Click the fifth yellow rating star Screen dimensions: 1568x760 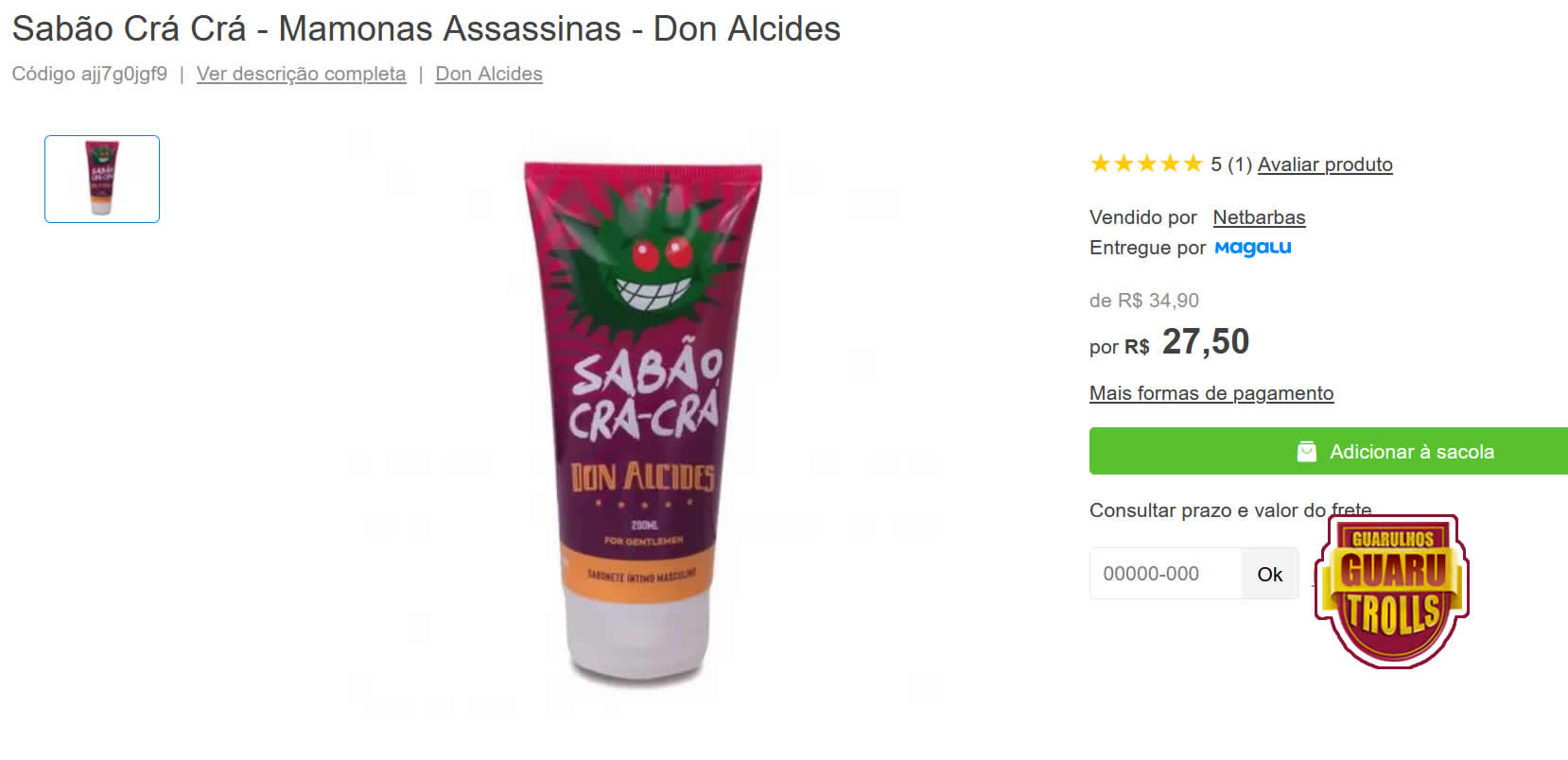(1193, 164)
